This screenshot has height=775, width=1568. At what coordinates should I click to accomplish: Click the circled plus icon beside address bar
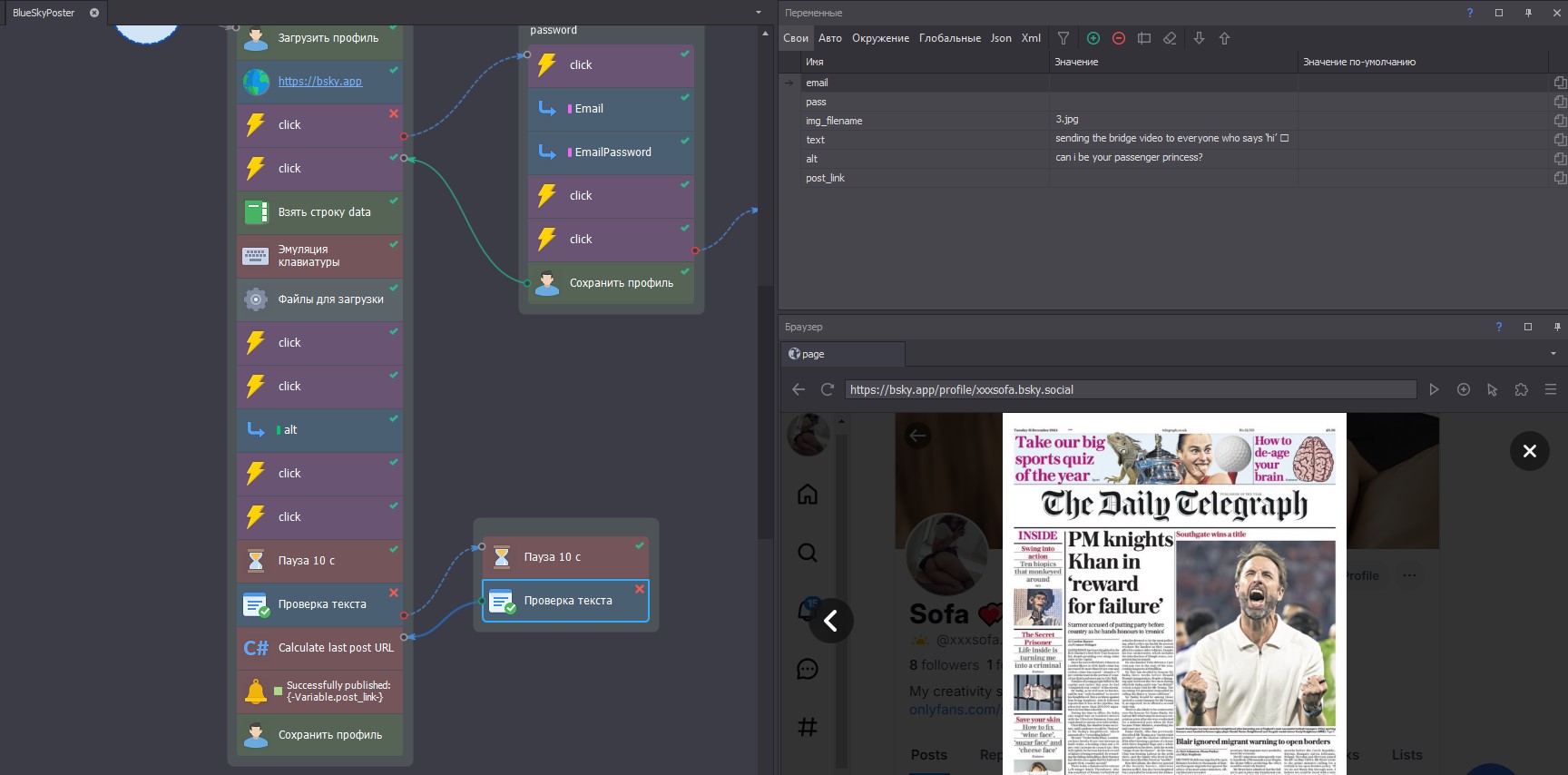pyautogui.click(x=1464, y=389)
